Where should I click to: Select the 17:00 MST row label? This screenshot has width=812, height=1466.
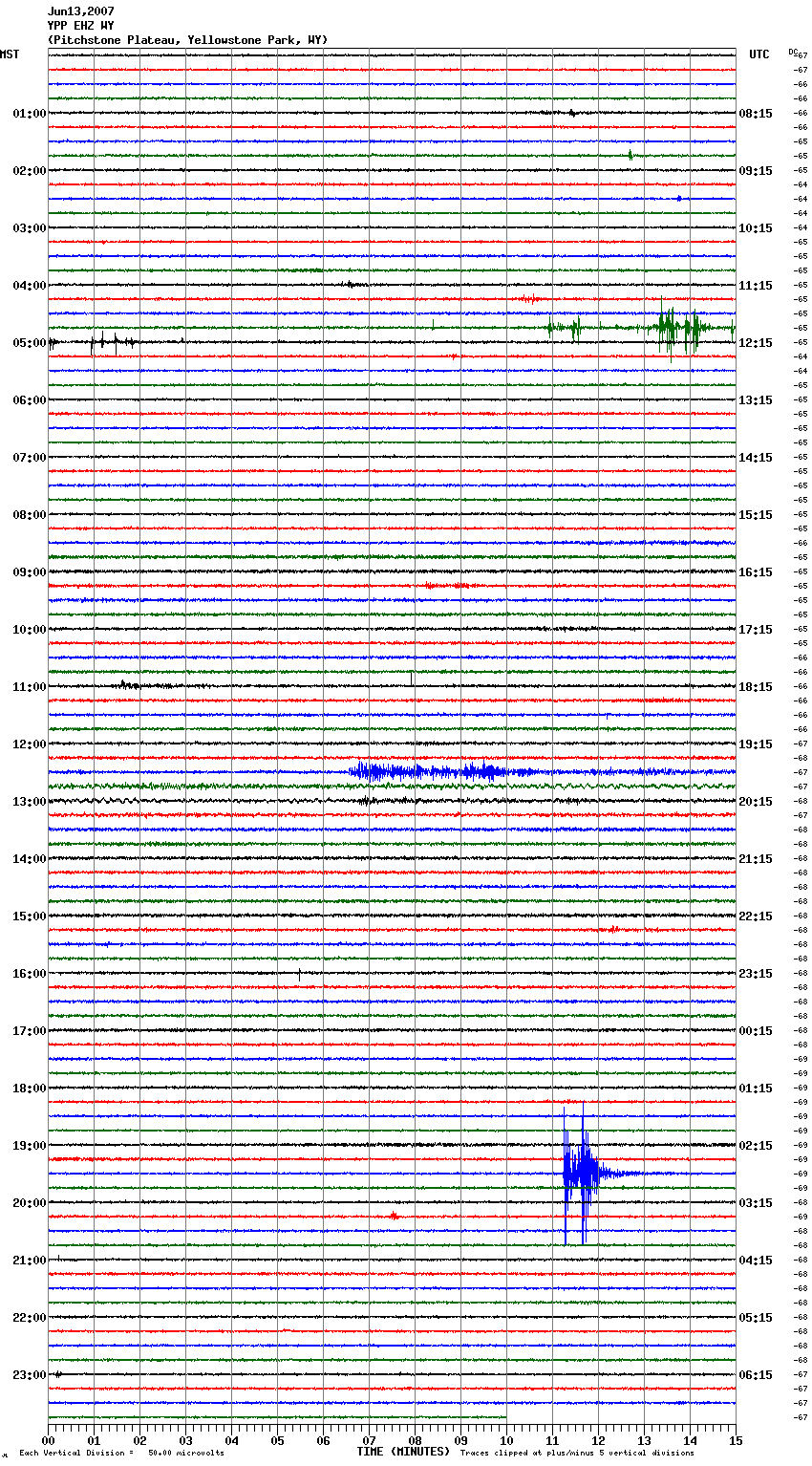coord(30,1031)
